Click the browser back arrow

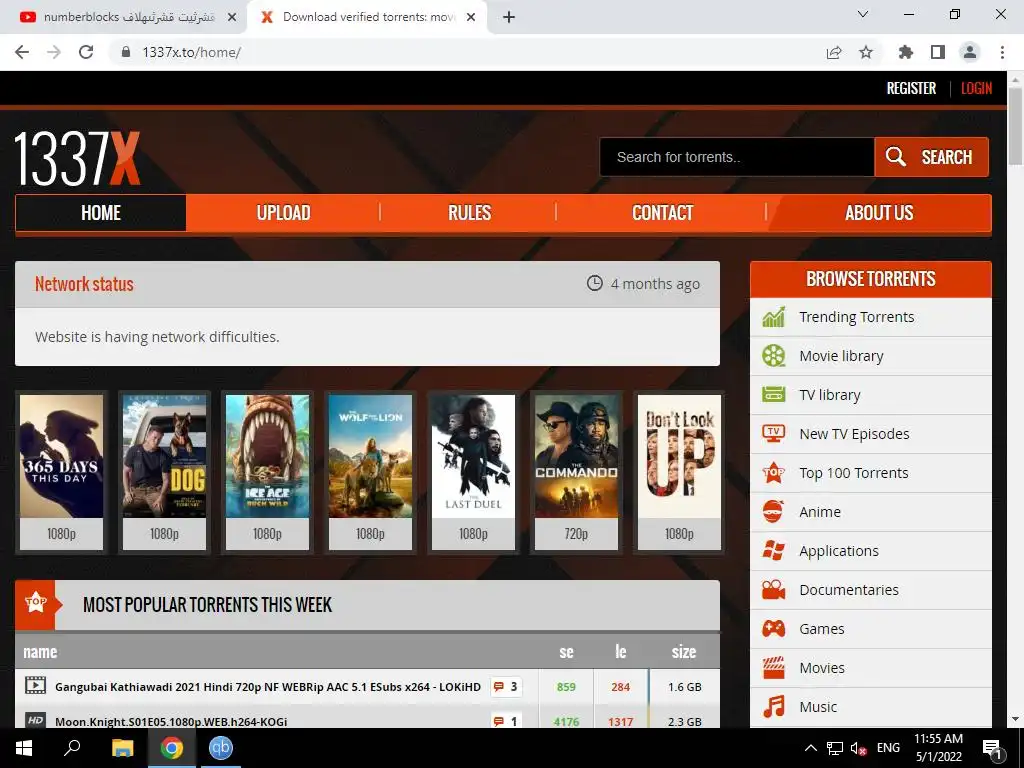tap(22, 52)
